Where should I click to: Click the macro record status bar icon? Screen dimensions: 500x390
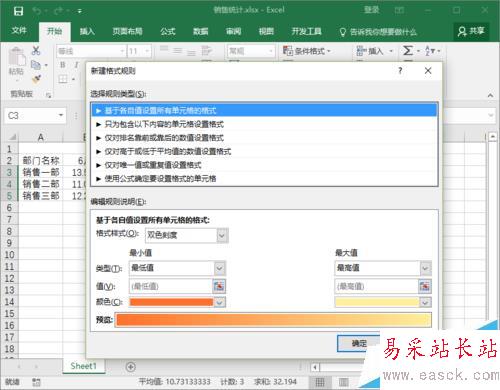click(x=36, y=382)
